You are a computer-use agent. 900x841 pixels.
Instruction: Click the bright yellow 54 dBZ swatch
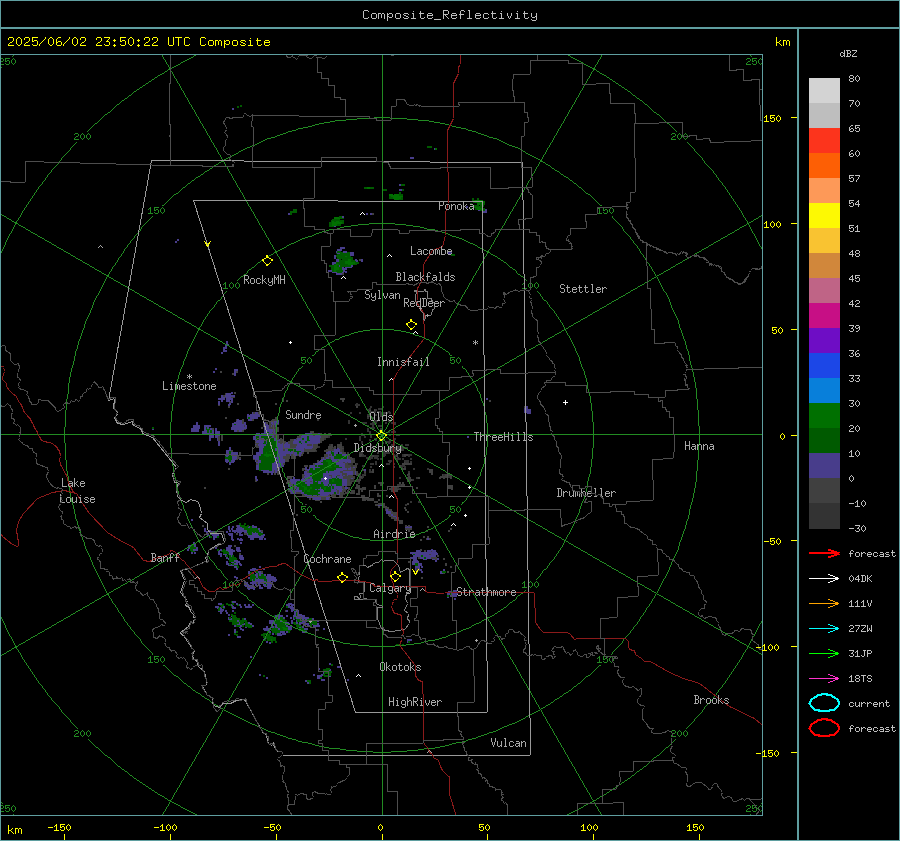(824, 215)
